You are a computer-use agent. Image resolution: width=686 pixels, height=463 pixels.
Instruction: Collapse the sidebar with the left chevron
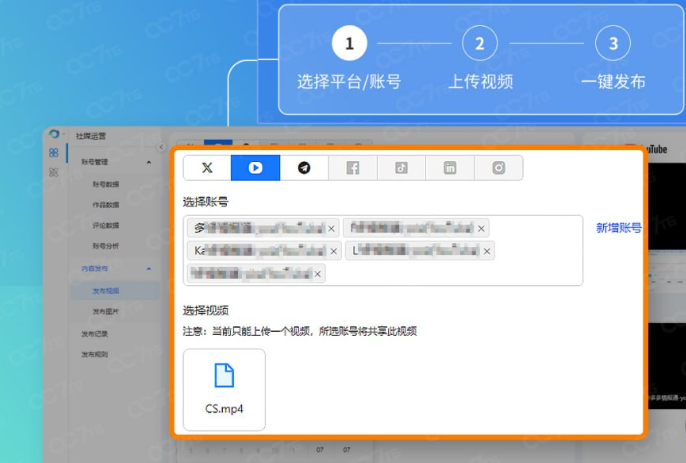point(161,147)
